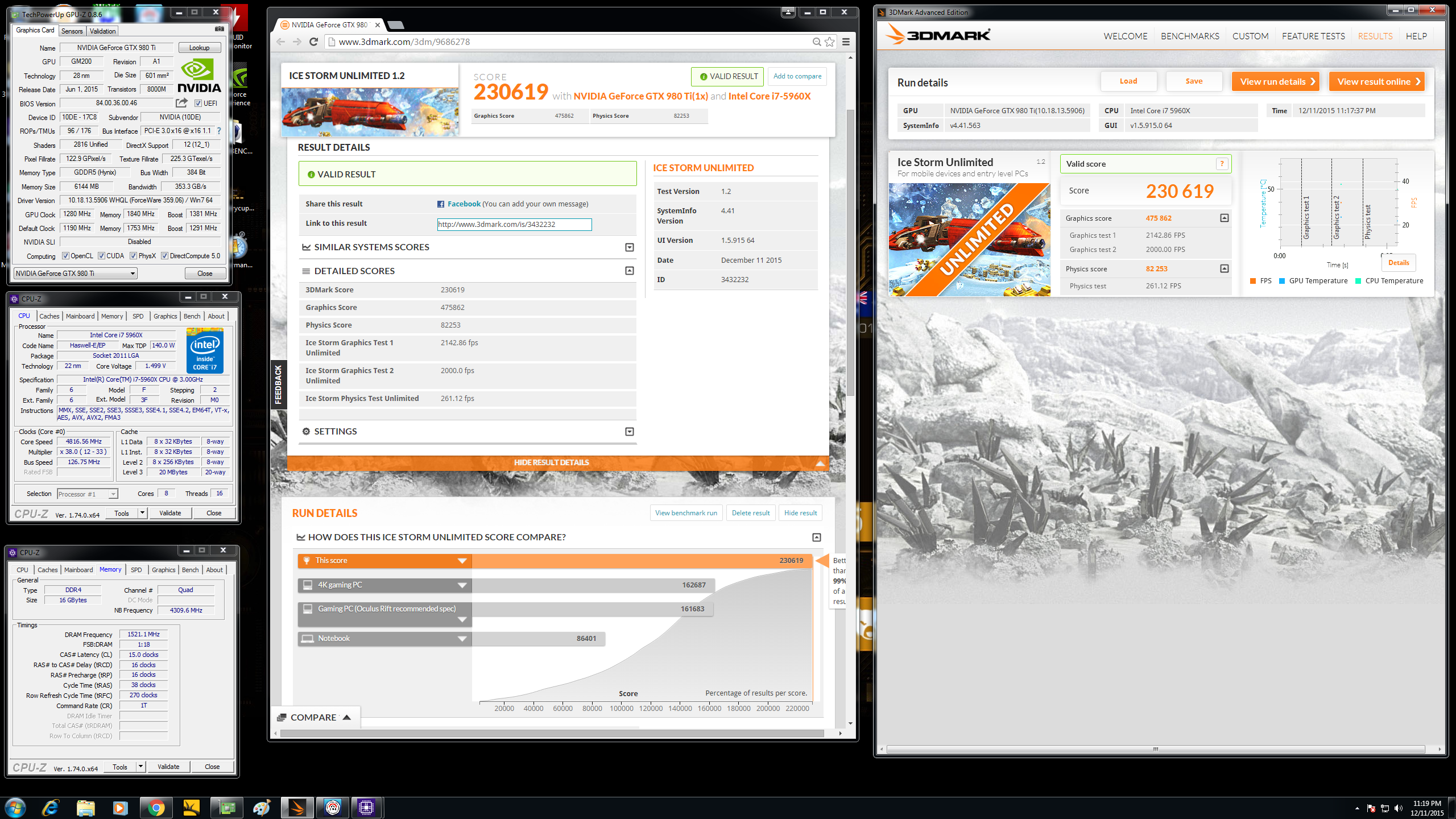Click the Ice Storm Unlimited thumbnail in 3DMark app
Viewport: 1456px width, 819px height.
[970, 239]
